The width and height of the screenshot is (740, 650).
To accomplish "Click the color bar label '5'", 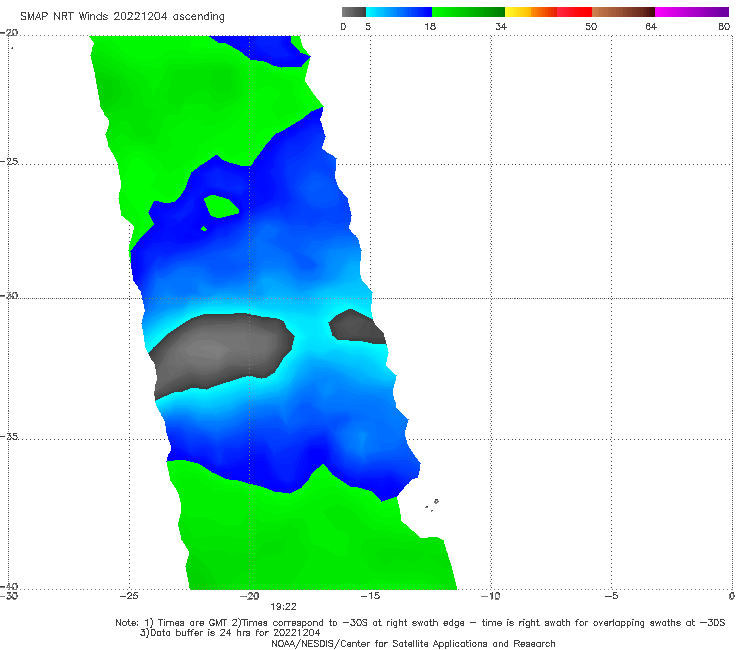I will (368, 26).
